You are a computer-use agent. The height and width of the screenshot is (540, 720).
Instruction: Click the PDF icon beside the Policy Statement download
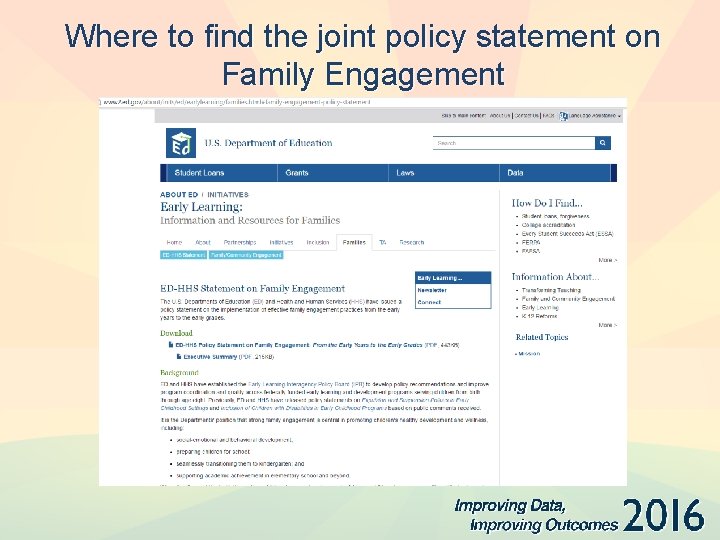point(171,345)
